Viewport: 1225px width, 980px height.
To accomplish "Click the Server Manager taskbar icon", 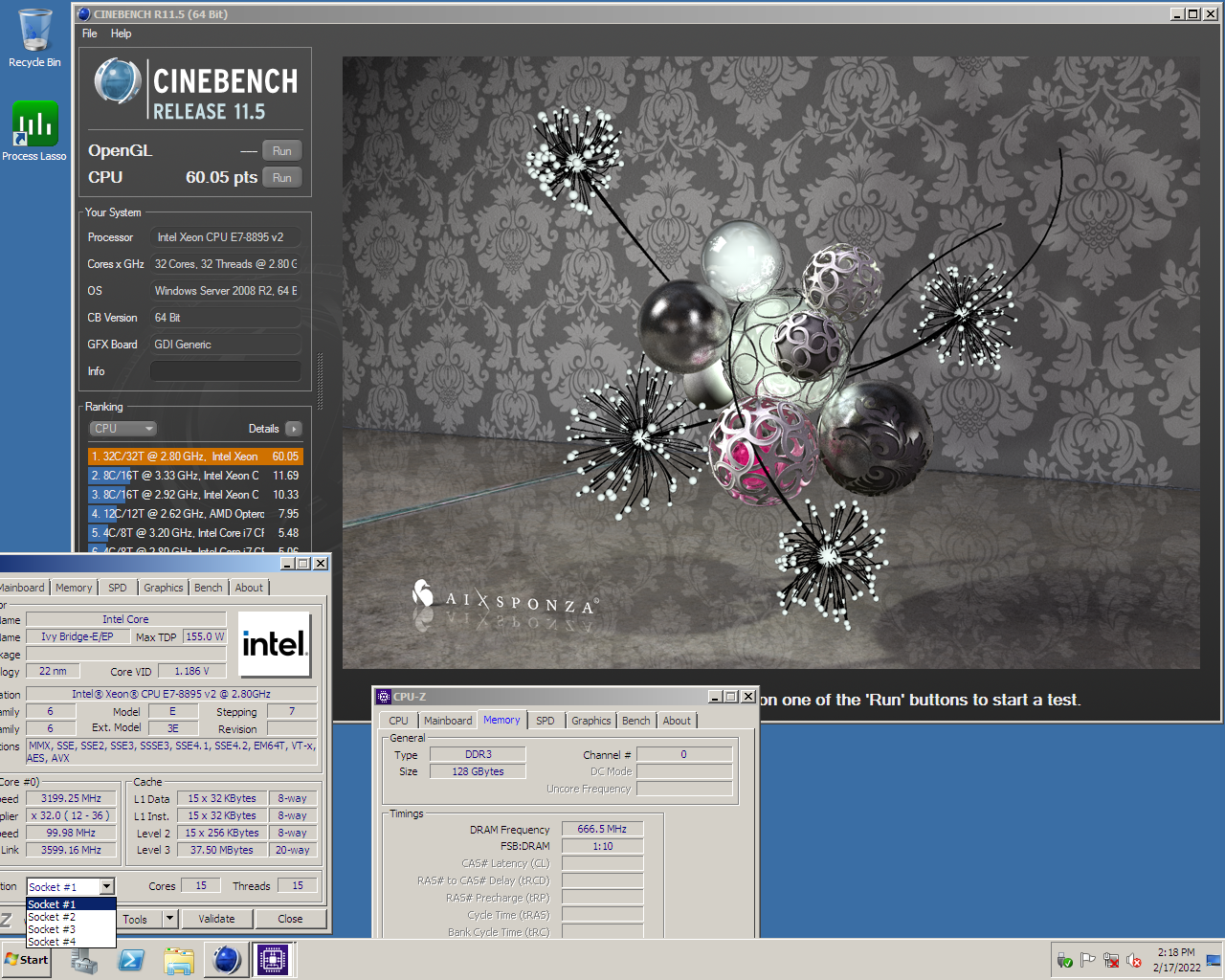I will pos(84,960).
